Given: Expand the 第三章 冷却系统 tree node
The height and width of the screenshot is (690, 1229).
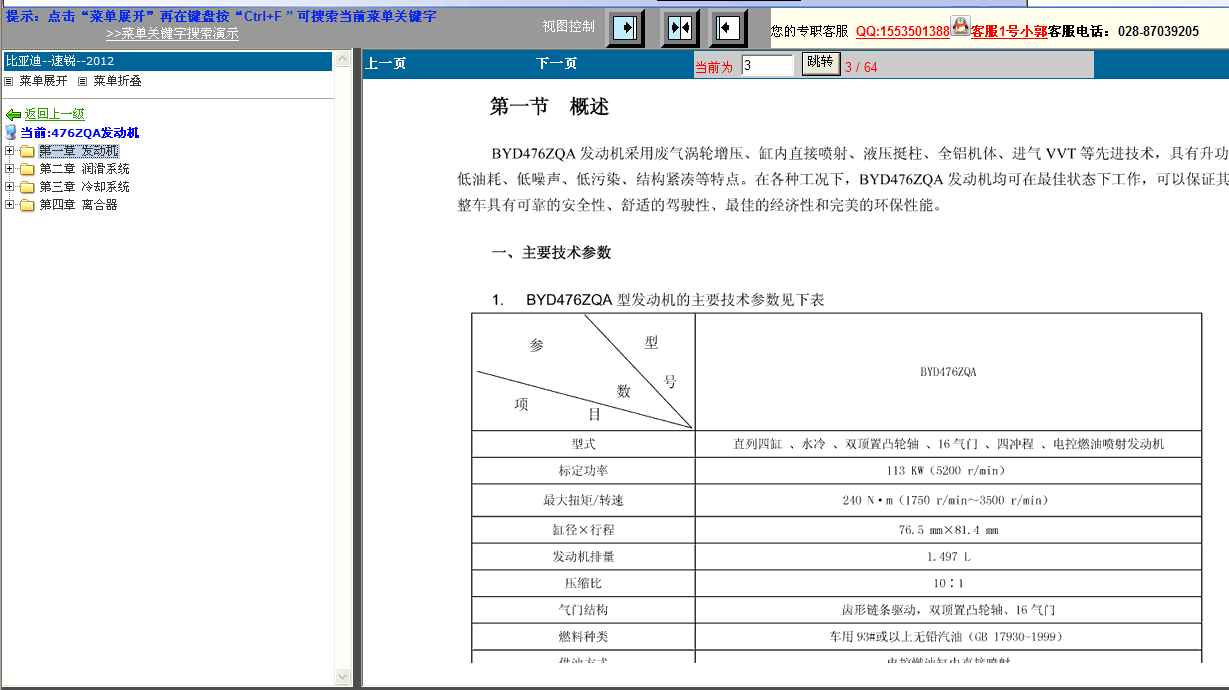Looking at the screenshot, I should pyautogui.click(x=10, y=187).
